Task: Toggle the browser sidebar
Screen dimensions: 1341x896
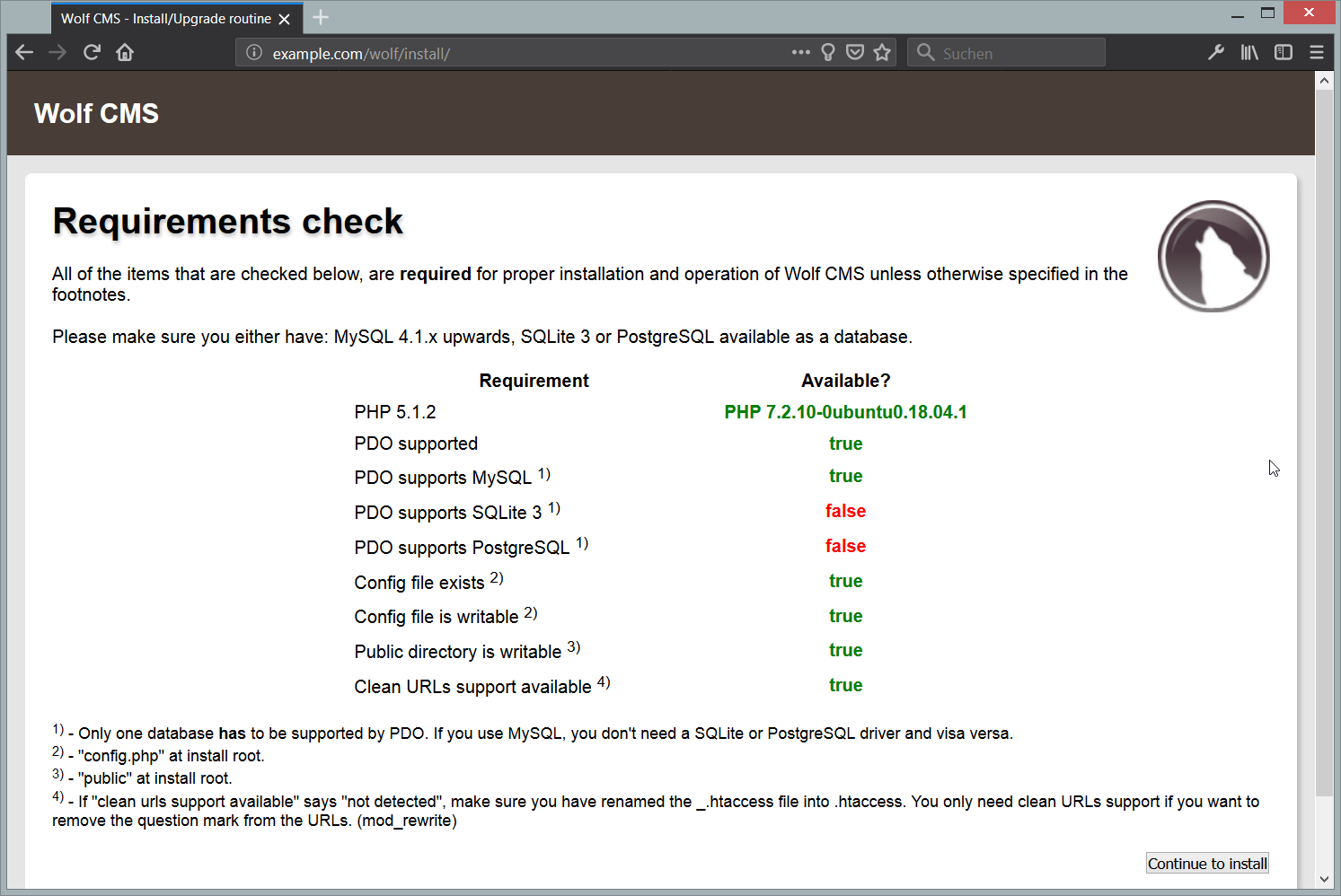Action: [x=1284, y=53]
